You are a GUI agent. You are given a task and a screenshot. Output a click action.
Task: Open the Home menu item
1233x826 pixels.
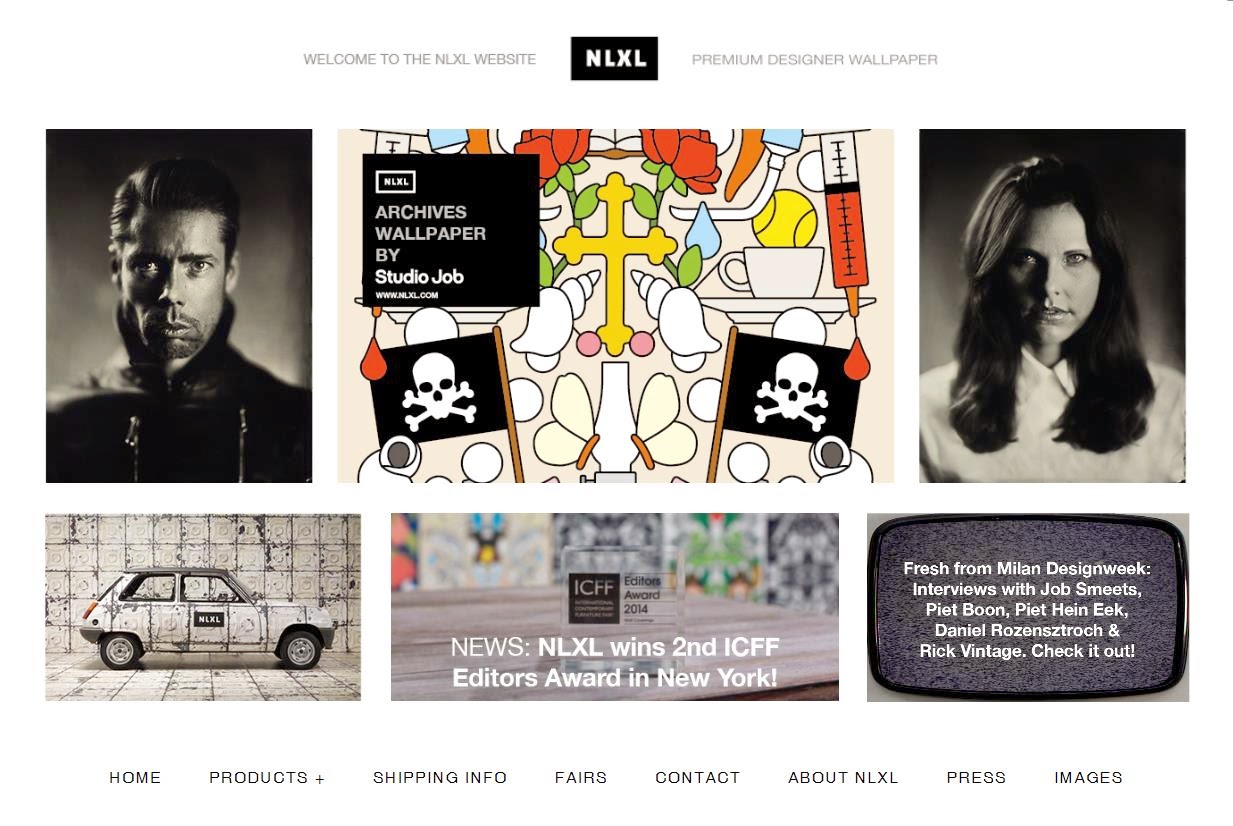(135, 777)
